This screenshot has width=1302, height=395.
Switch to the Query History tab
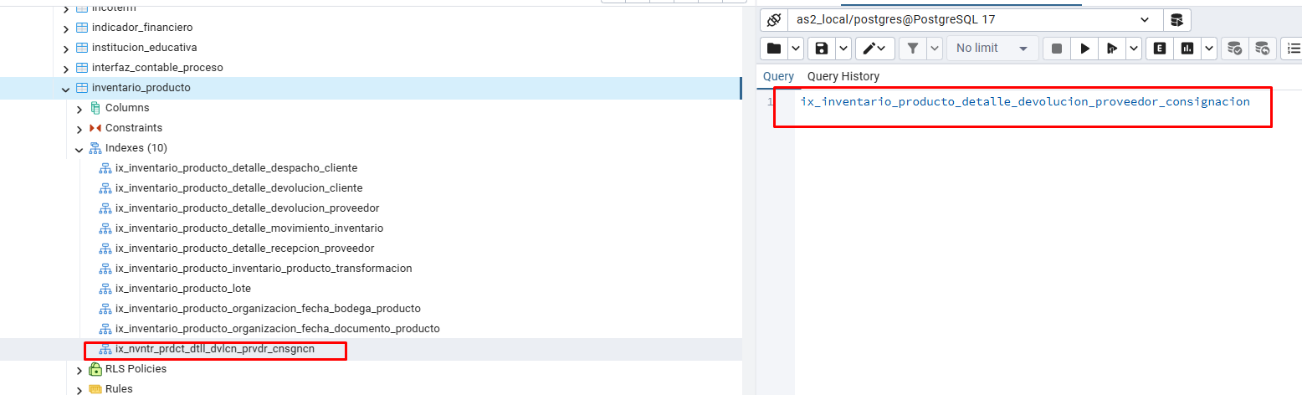[843, 76]
